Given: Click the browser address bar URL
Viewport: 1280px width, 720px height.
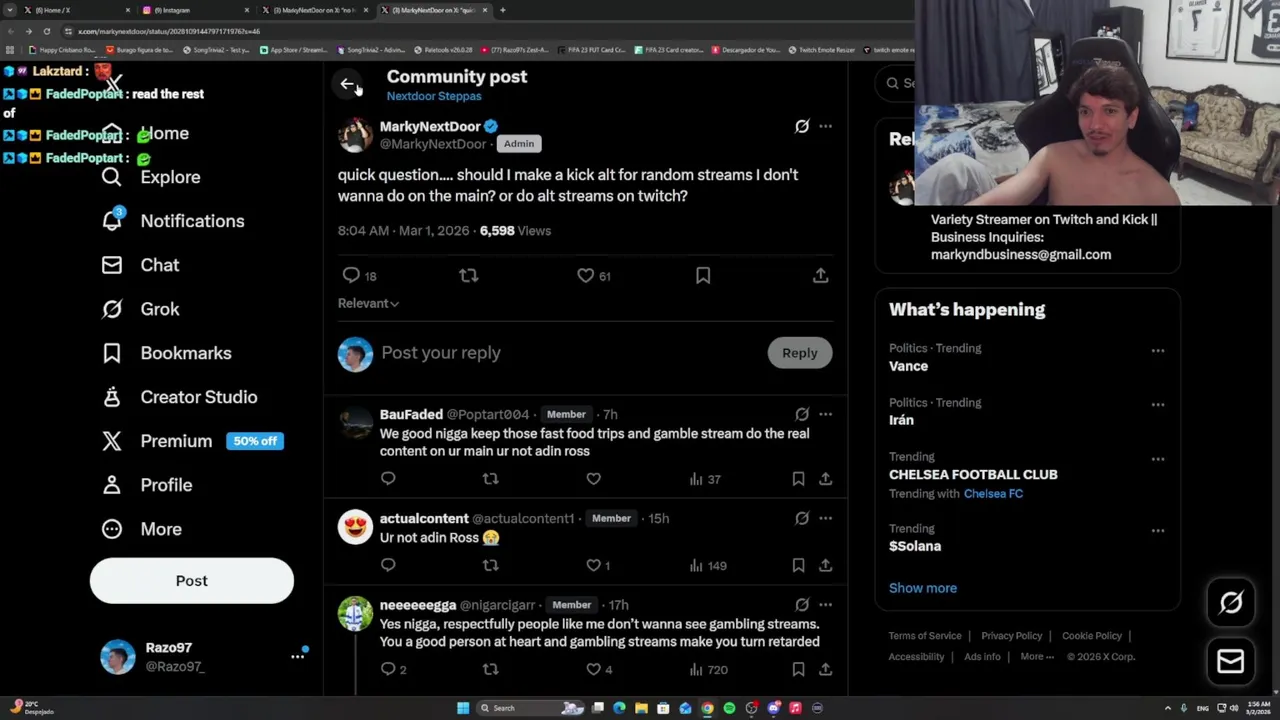Looking at the screenshot, I should (x=169, y=31).
